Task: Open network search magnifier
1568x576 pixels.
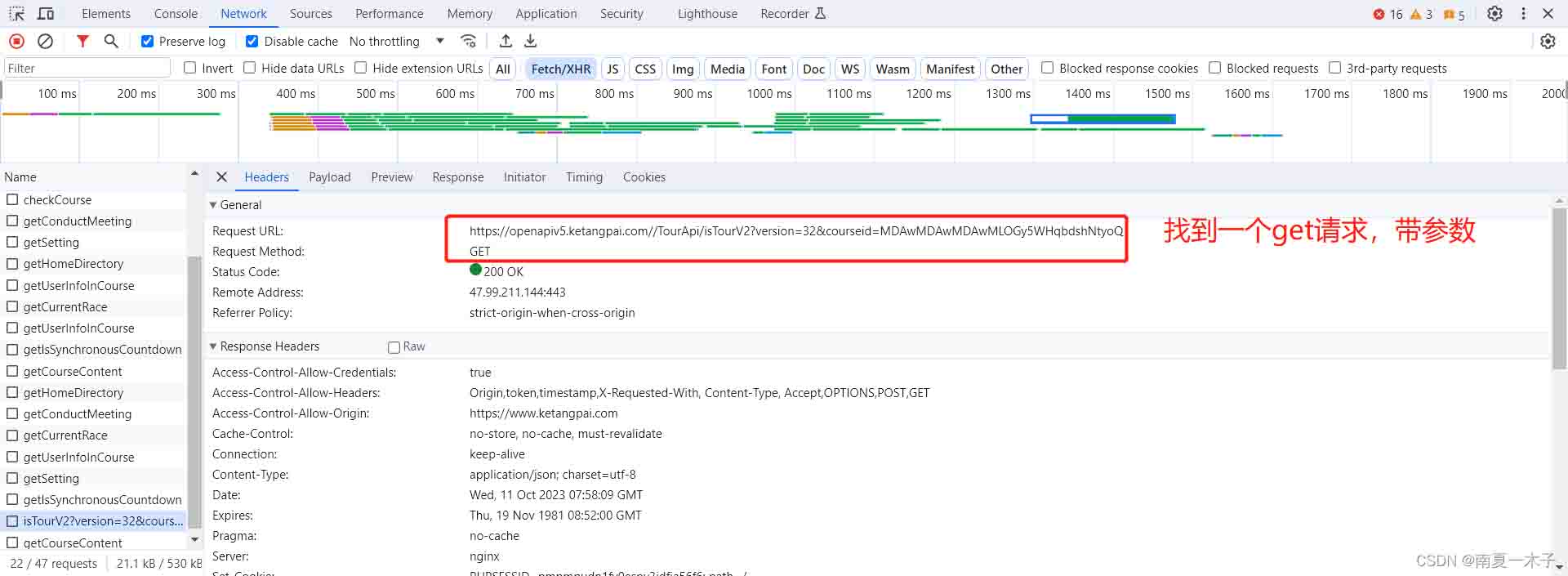Action: (x=111, y=41)
